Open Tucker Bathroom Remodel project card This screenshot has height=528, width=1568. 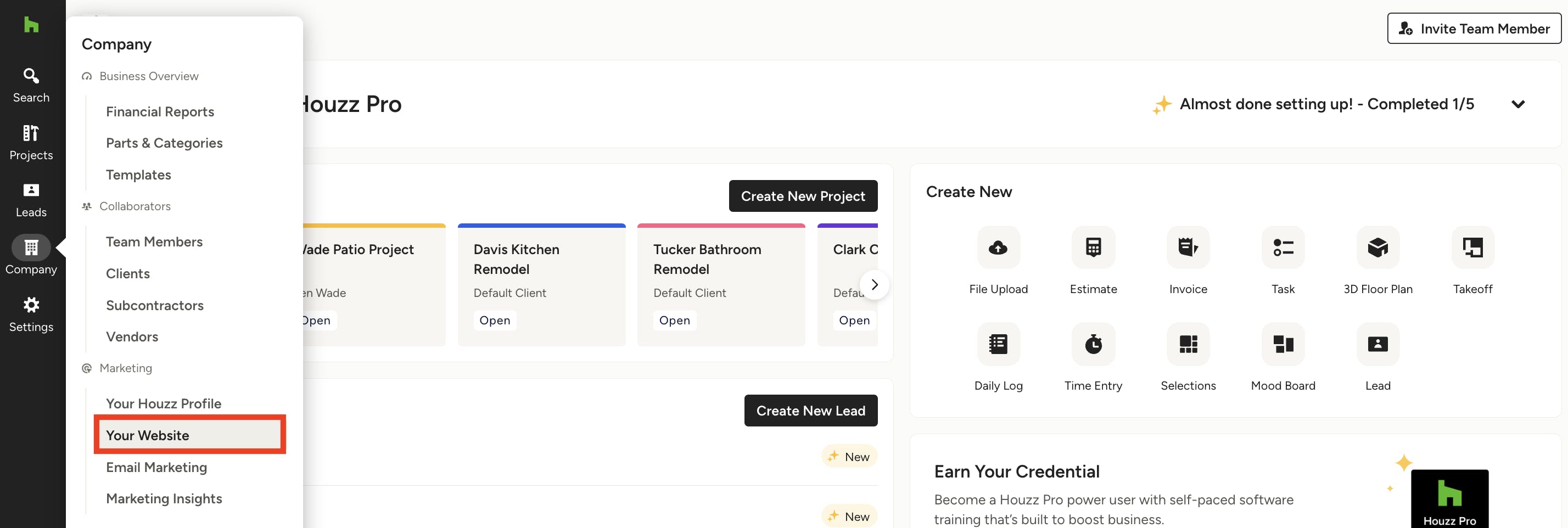point(721,285)
